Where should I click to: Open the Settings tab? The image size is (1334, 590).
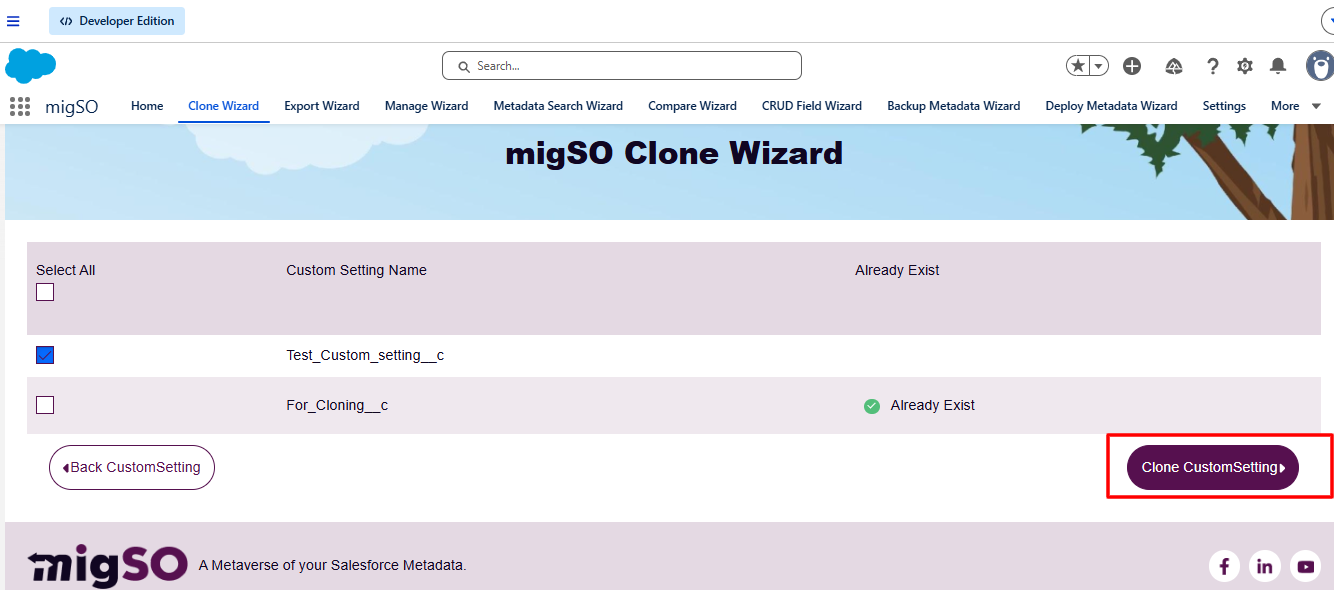(x=1224, y=106)
